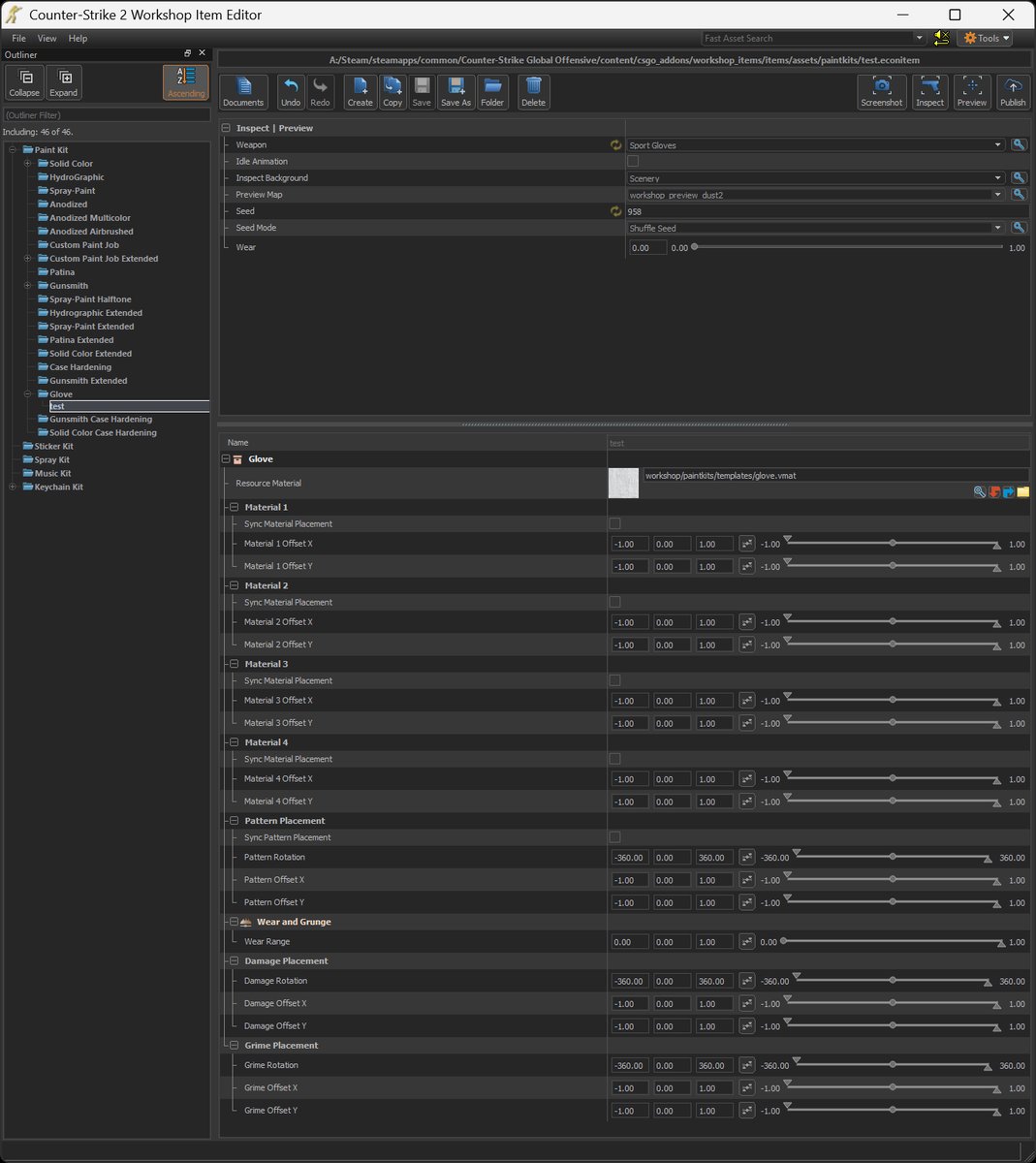Image resolution: width=1036 pixels, height=1163 pixels.
Task: Select the Gunsmith folder in outliner
Action: coord(69,286)
